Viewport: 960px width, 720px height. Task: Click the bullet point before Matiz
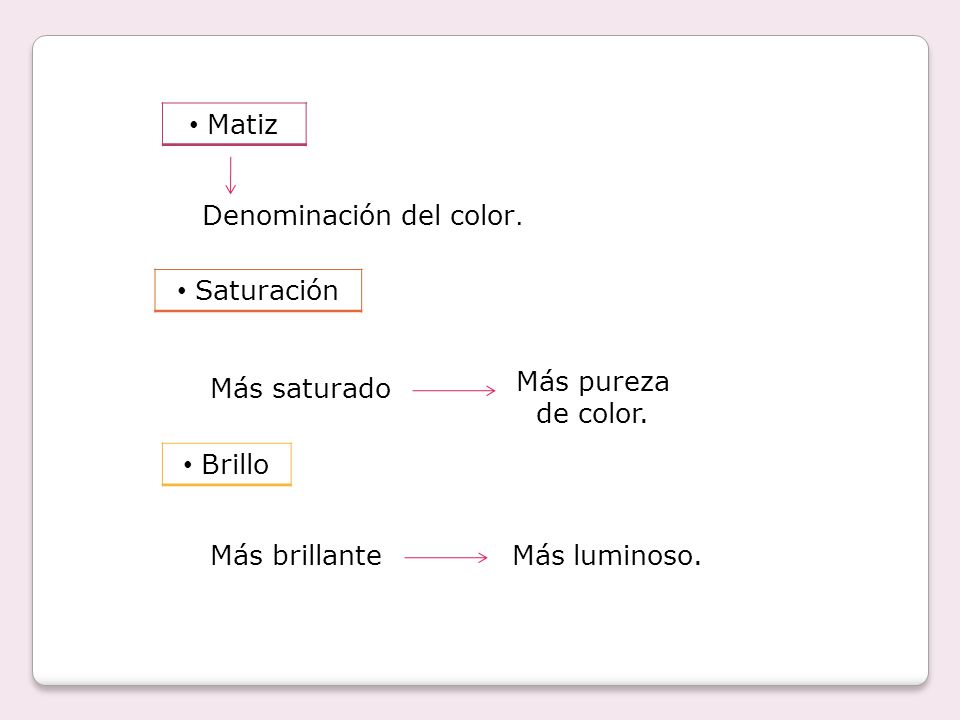pos(193,126)
